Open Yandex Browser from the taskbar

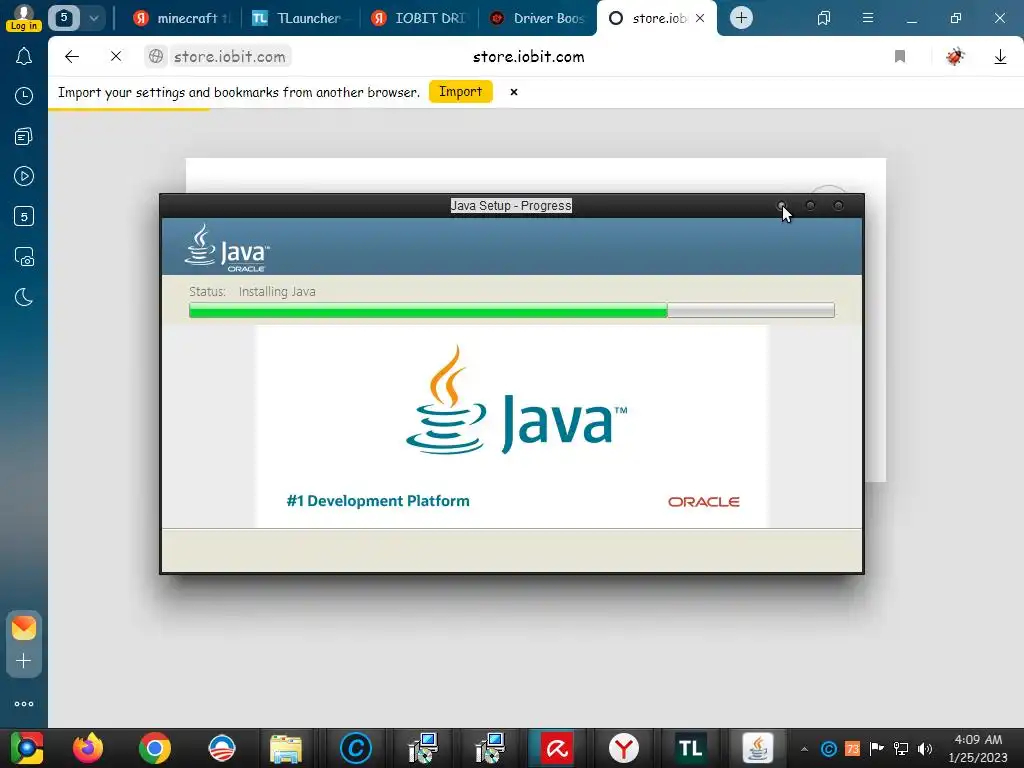pyautogui.click(x=623, y=748)
